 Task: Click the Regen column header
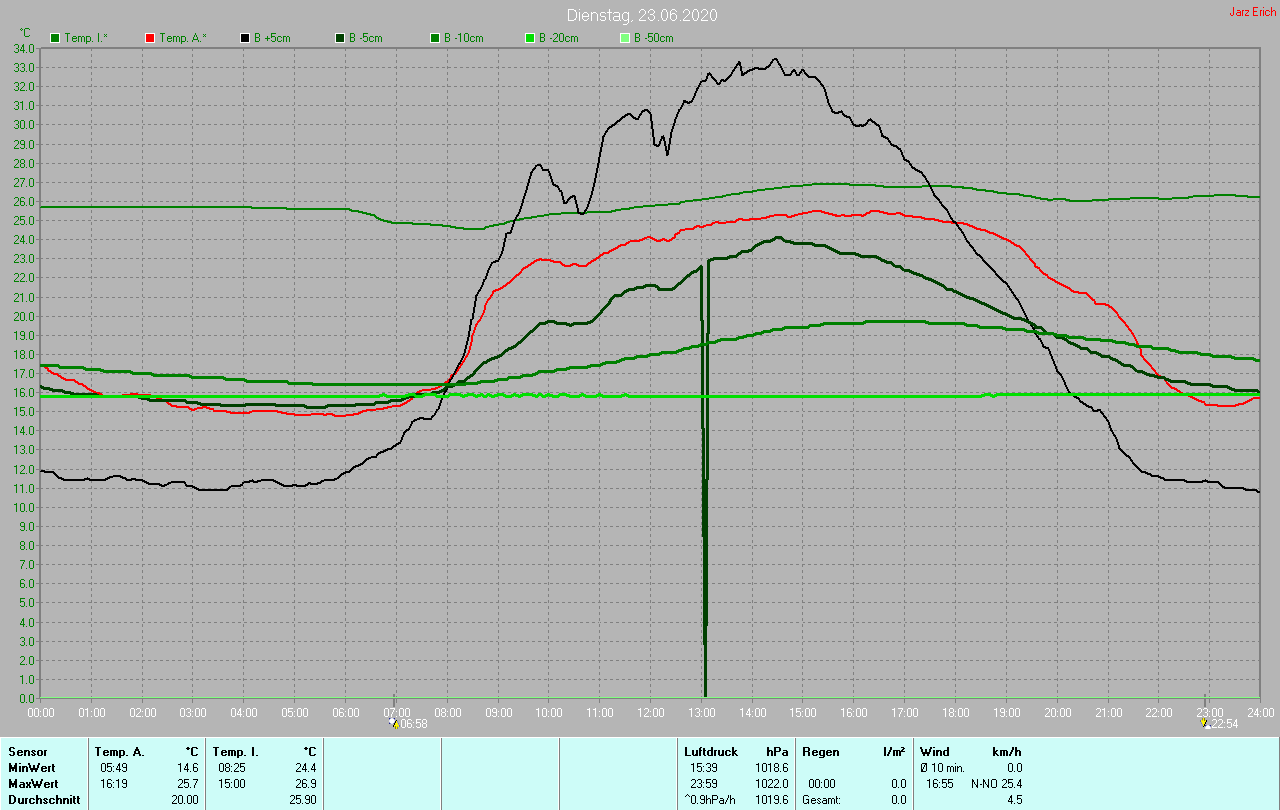(x=820, y=751)
